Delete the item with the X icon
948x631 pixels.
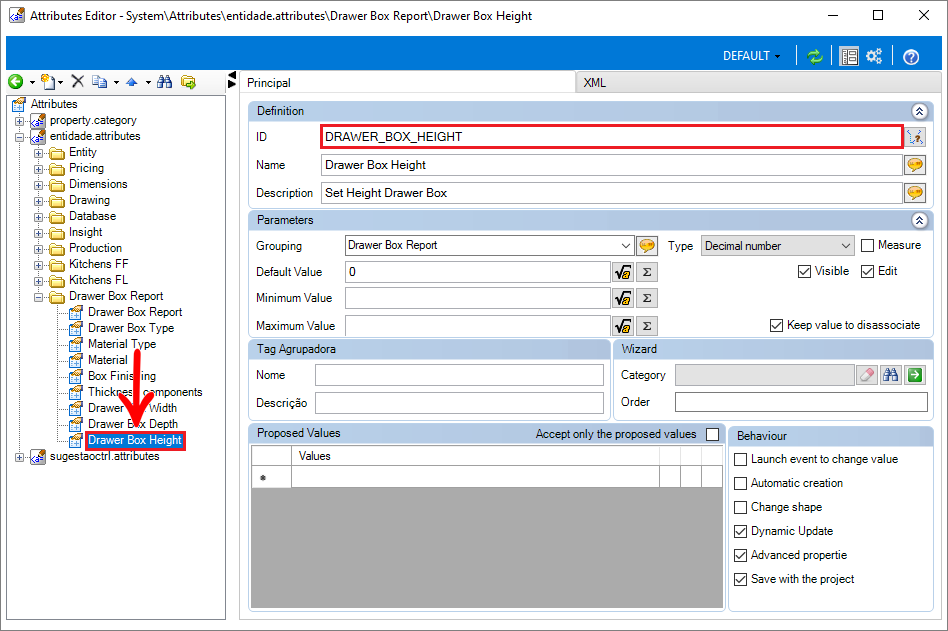point(77,81)
